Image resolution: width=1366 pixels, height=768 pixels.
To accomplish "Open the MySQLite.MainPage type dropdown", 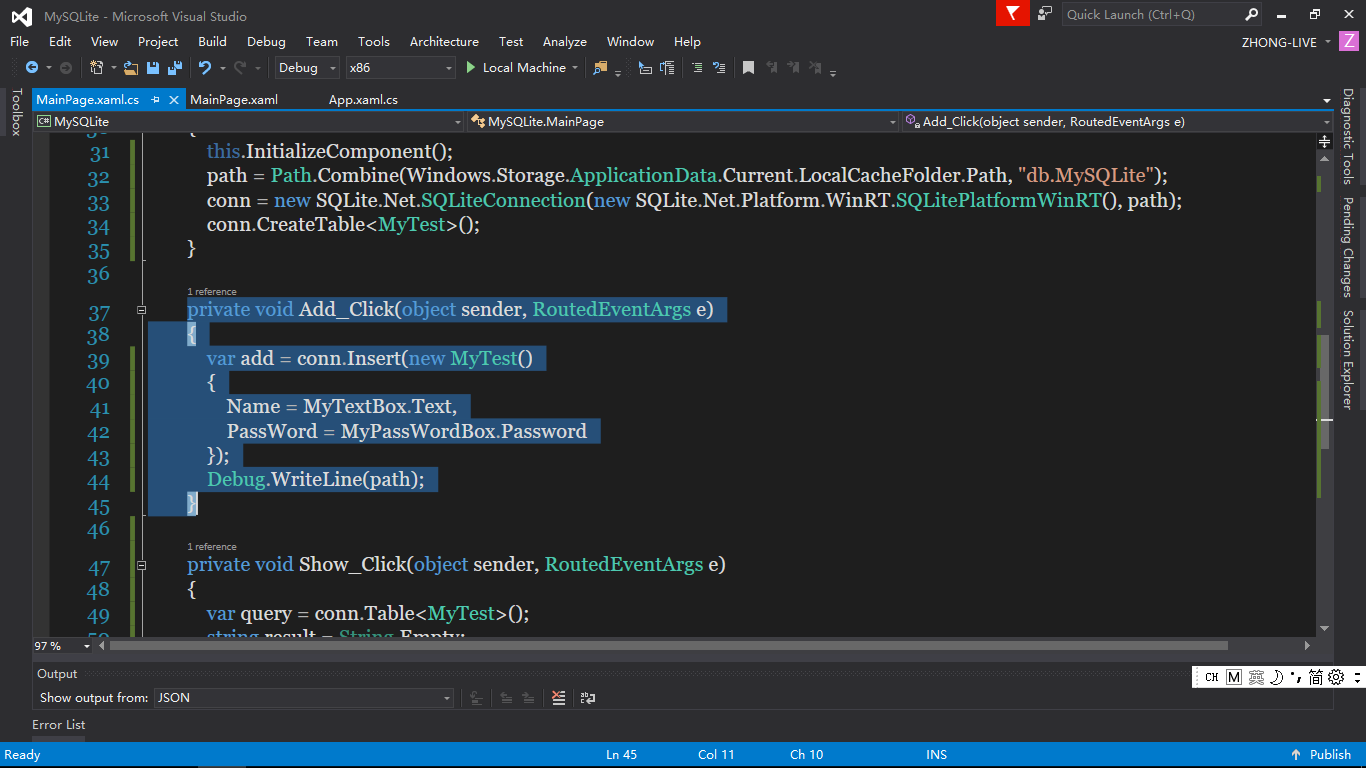I will (x=684, y=122).
